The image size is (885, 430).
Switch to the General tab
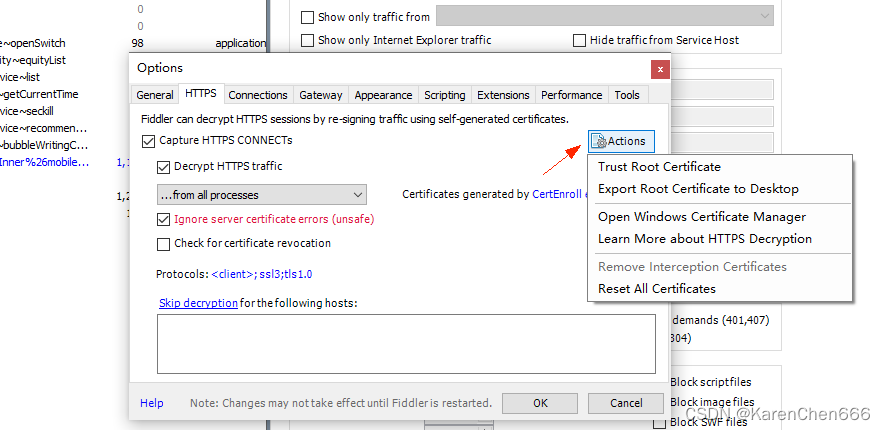[x=155, y=95]
